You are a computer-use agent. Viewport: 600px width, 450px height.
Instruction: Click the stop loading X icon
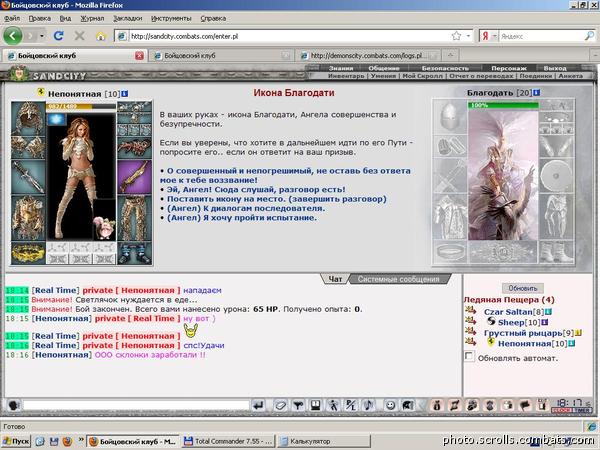tap(80, 36)
